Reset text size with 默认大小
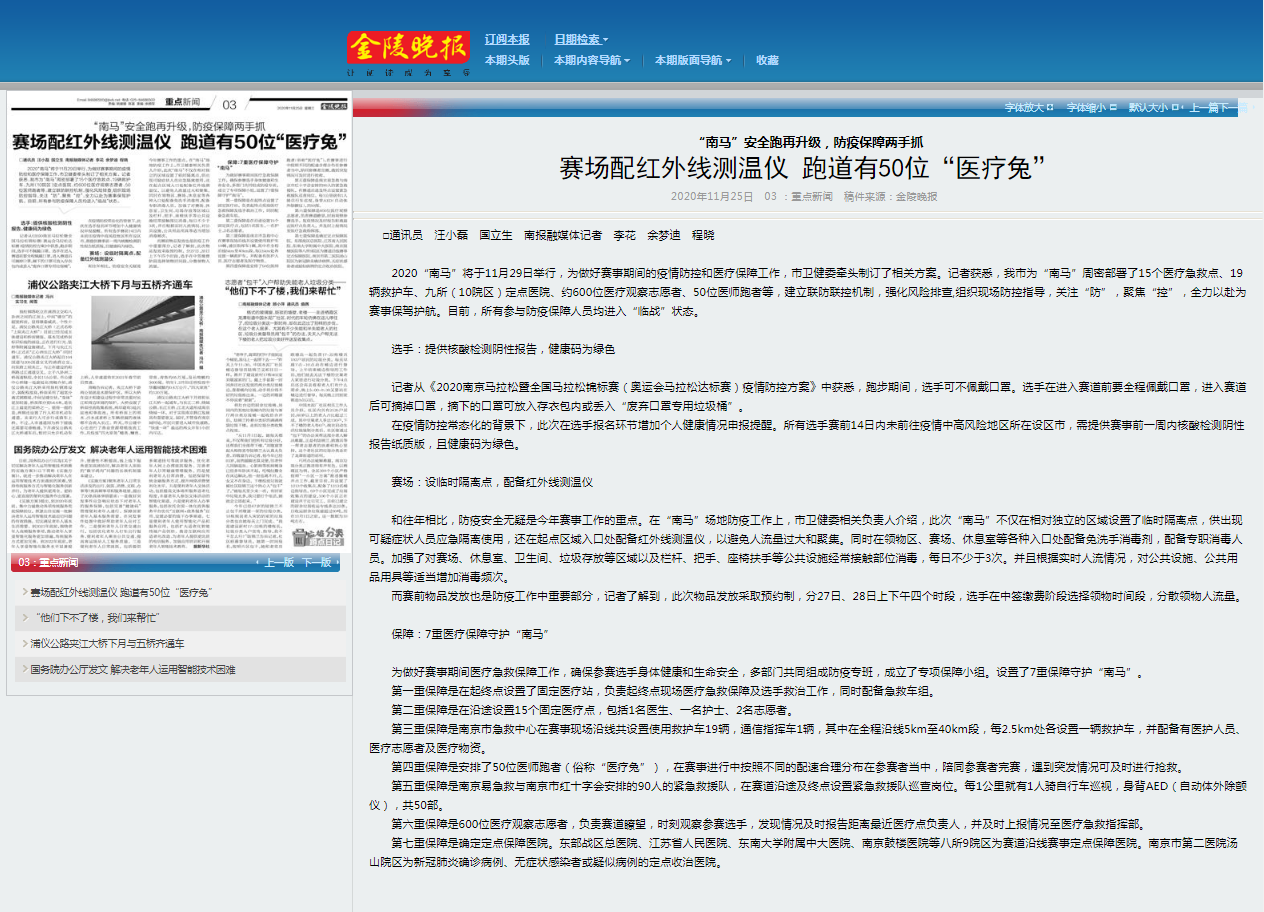 (1152, 107)
